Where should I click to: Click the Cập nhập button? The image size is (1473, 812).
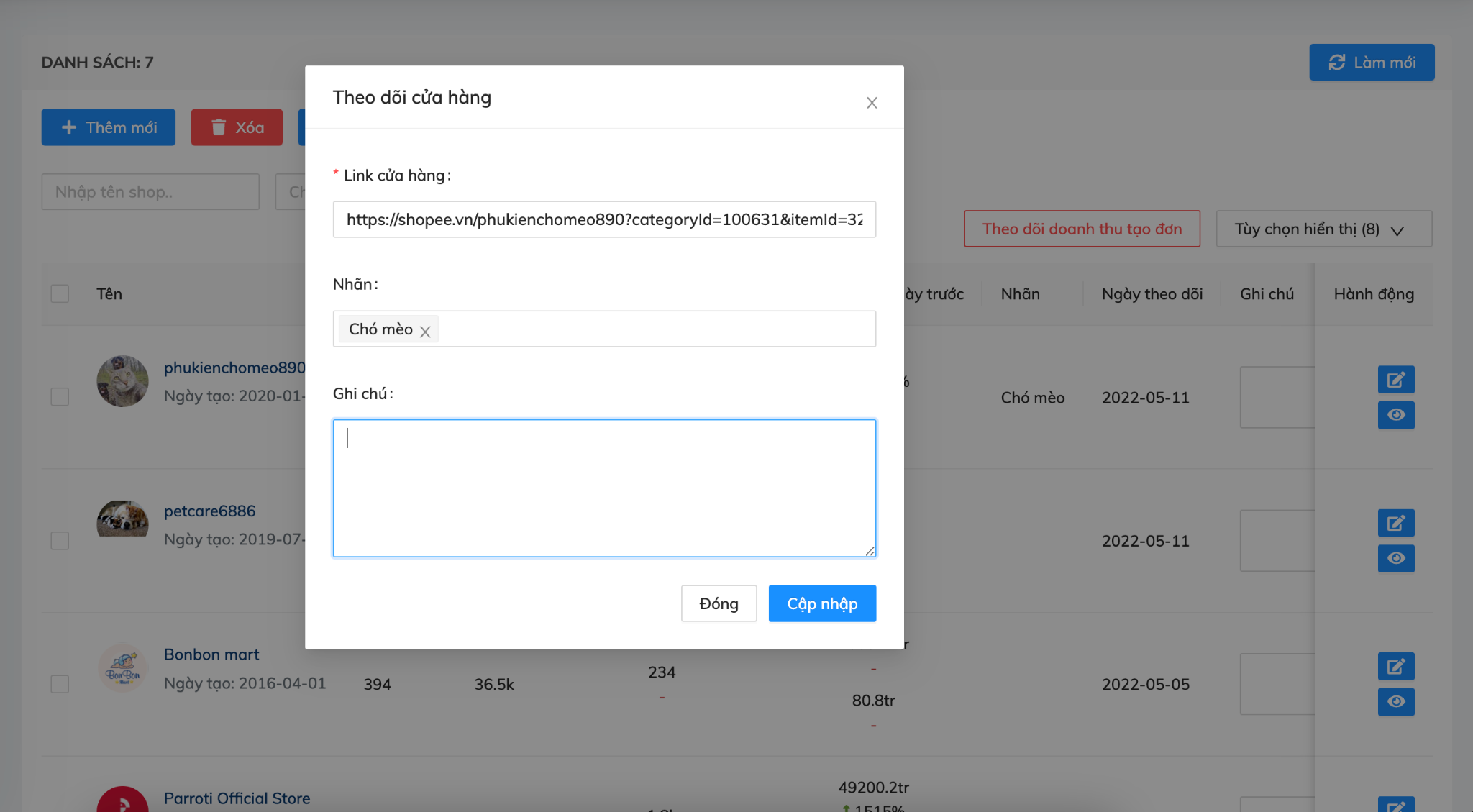tap(822, 603)
